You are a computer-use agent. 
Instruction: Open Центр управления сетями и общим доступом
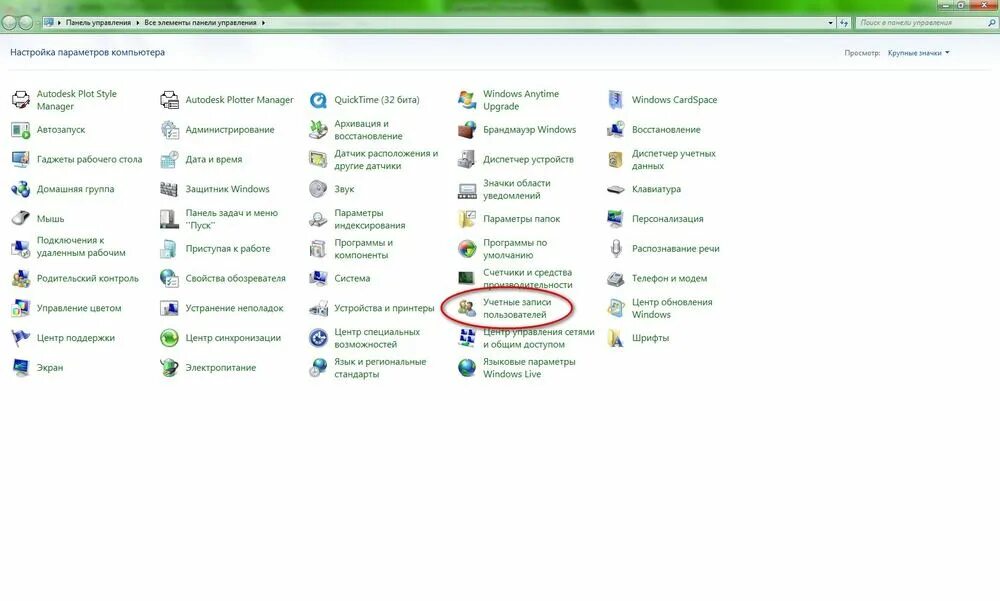point(538,338)
